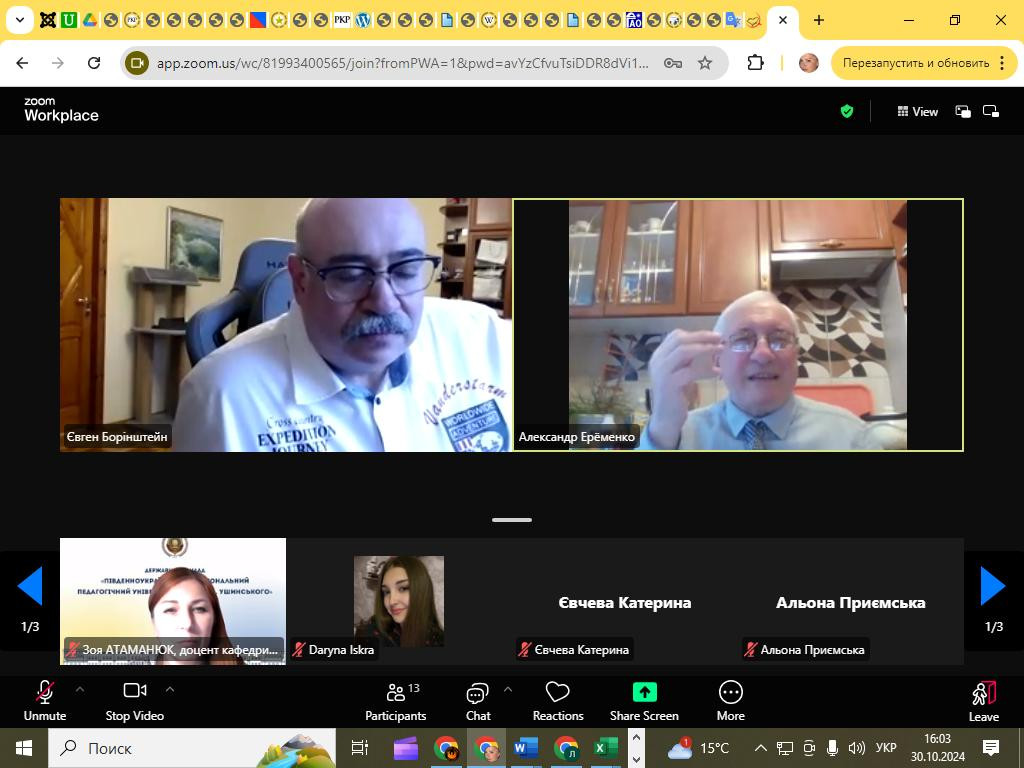Select Зоя АТАМАНЮК video thumbnail

[x=173, y=601]
